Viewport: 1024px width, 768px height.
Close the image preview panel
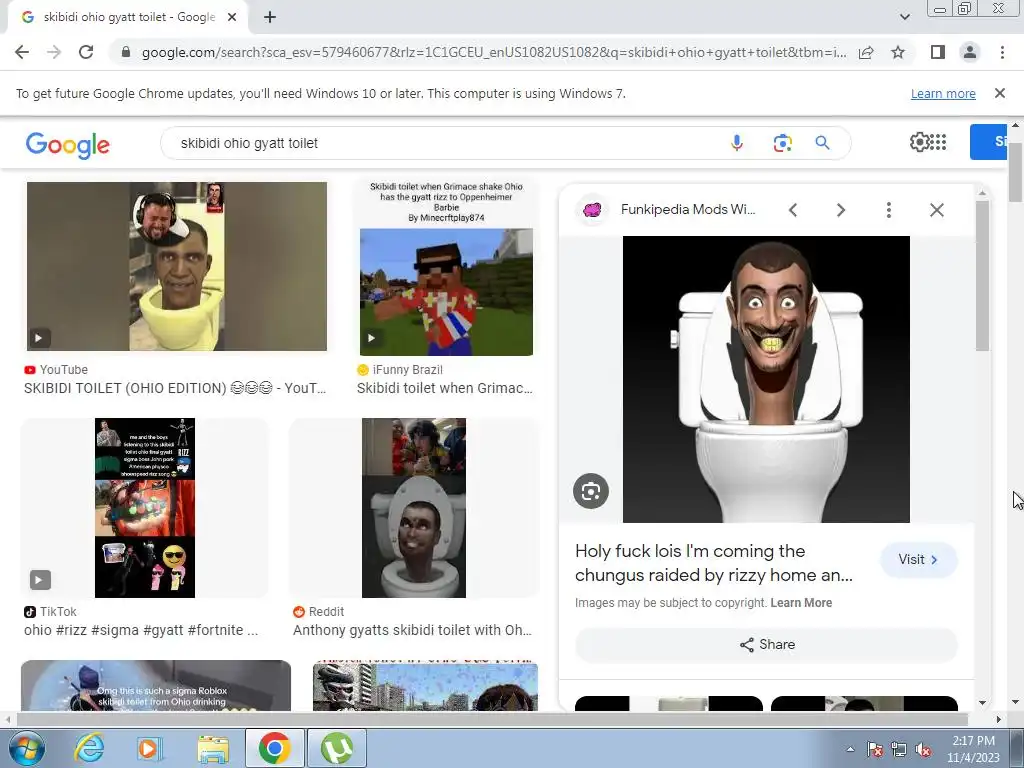pos(936,210)
